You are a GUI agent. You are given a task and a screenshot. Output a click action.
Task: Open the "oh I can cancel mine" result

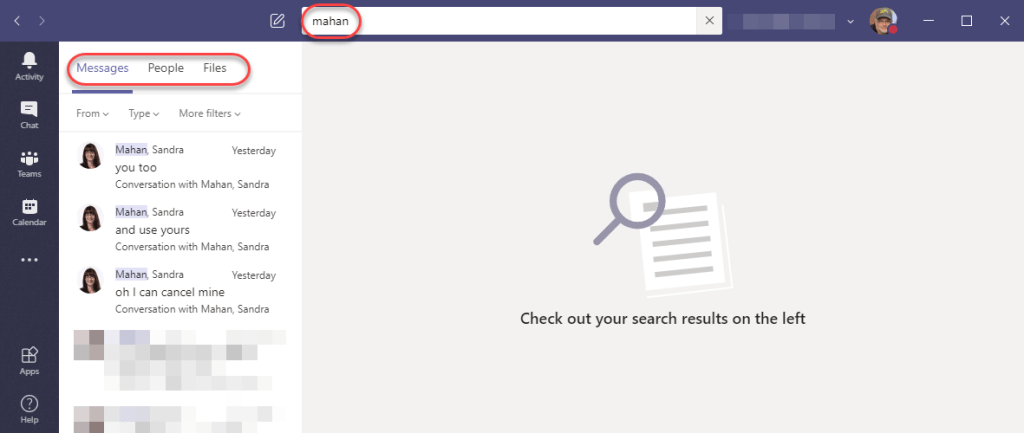180,292
